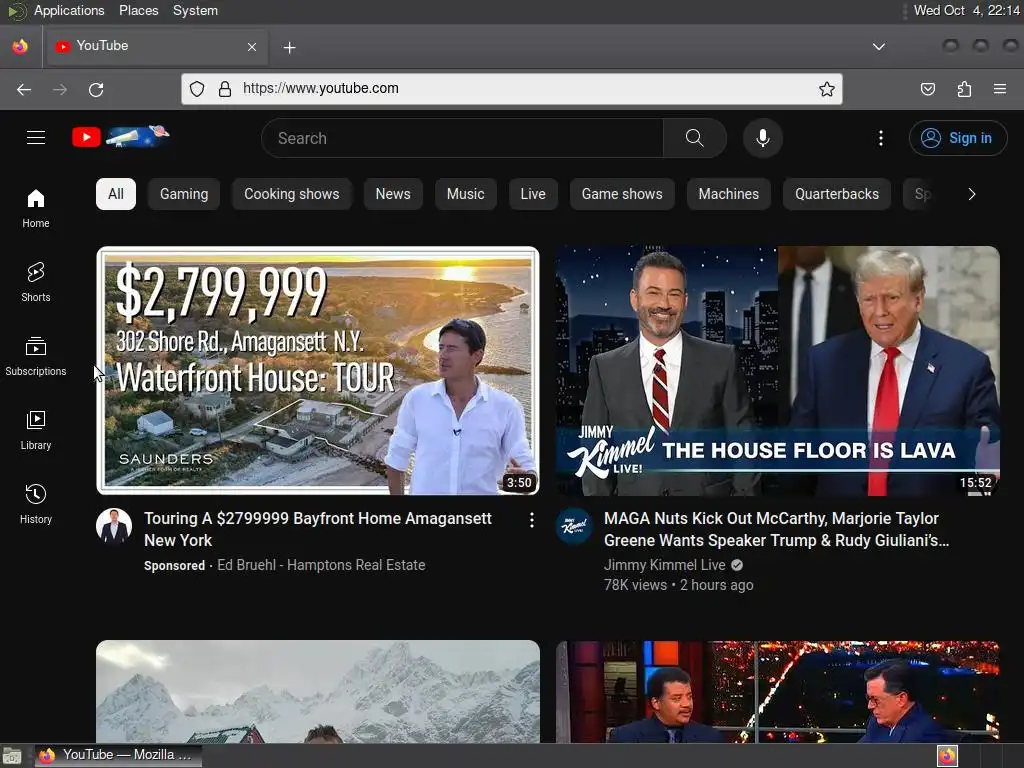Open History in sidebar
This screenshot has width=1024, height=768.
36,504
